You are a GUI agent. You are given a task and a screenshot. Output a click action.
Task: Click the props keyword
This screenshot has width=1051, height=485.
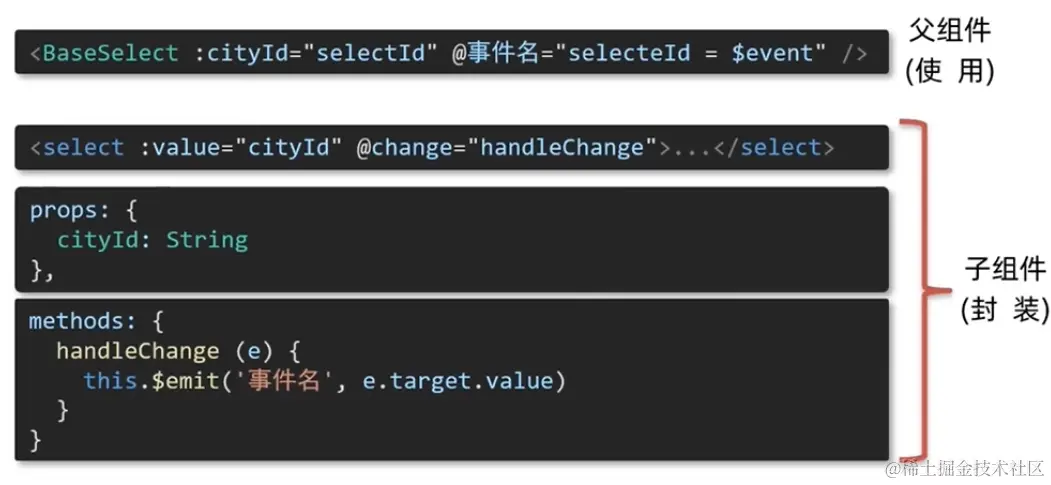click(x=62, y=211)
